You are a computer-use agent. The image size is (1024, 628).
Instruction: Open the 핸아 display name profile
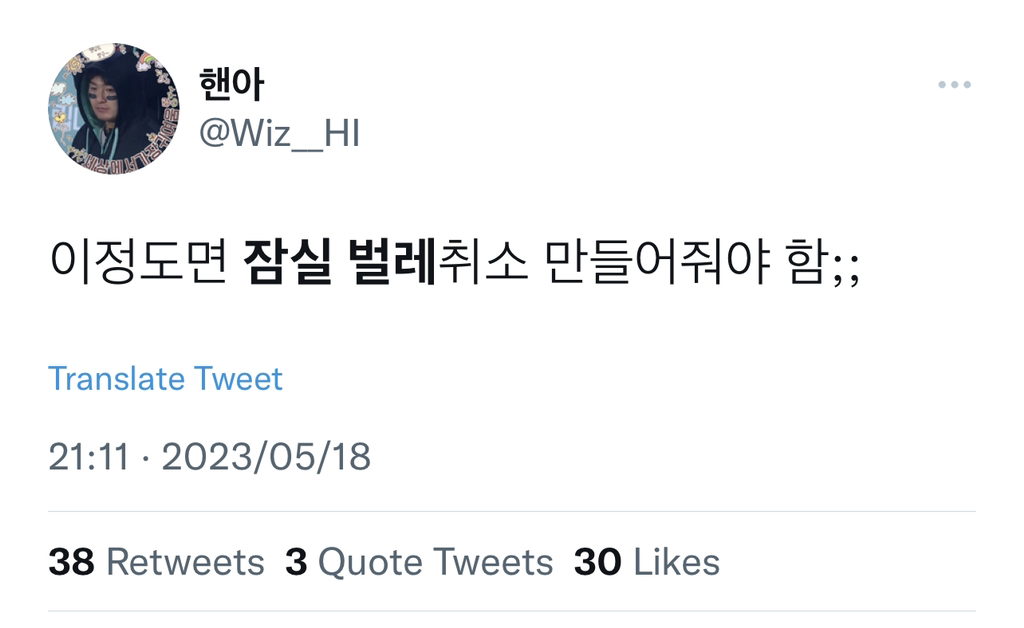tap(231, 85)
